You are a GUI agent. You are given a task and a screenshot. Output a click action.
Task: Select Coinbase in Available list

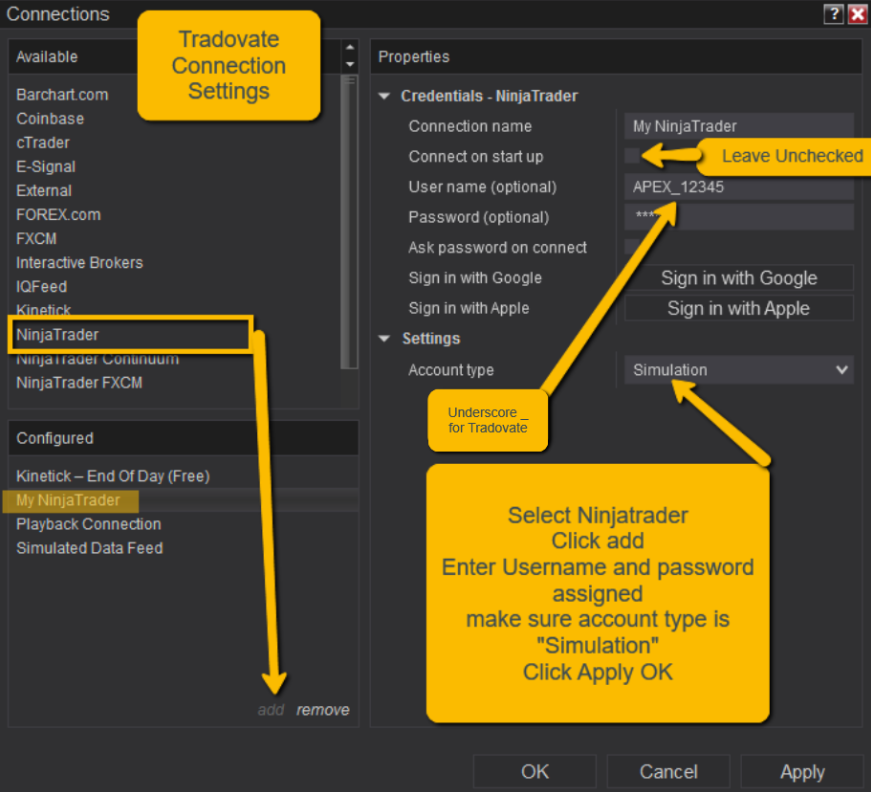pyautogui.click(x=50, y=119)
